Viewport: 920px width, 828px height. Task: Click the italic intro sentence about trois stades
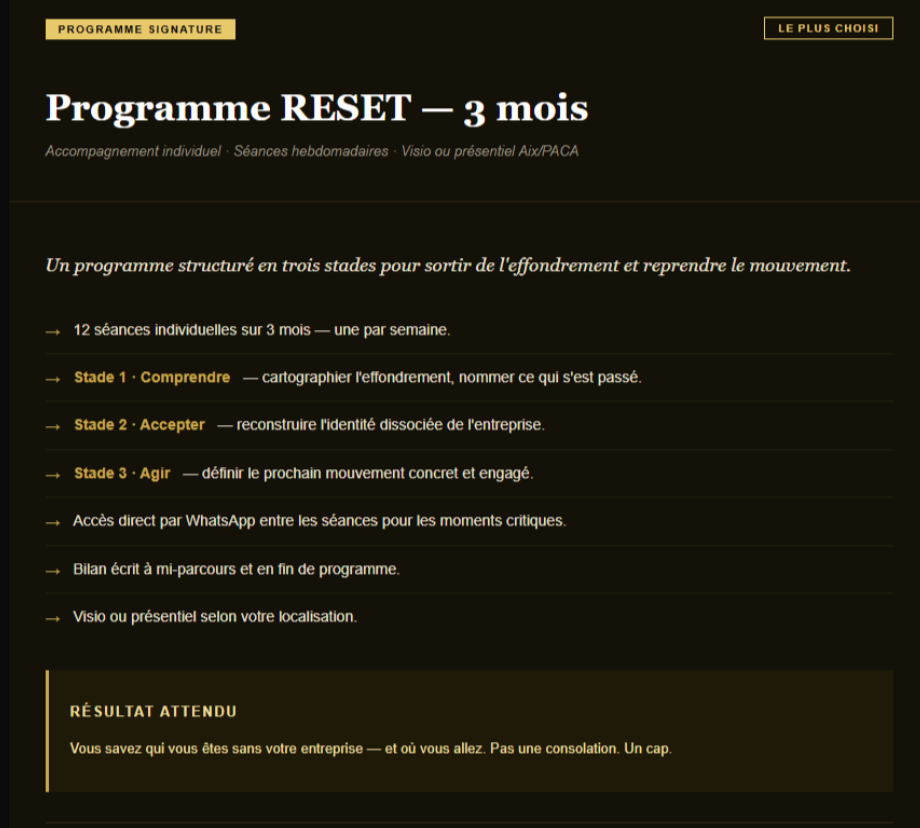pyautogui.click(x=447, y=266)
